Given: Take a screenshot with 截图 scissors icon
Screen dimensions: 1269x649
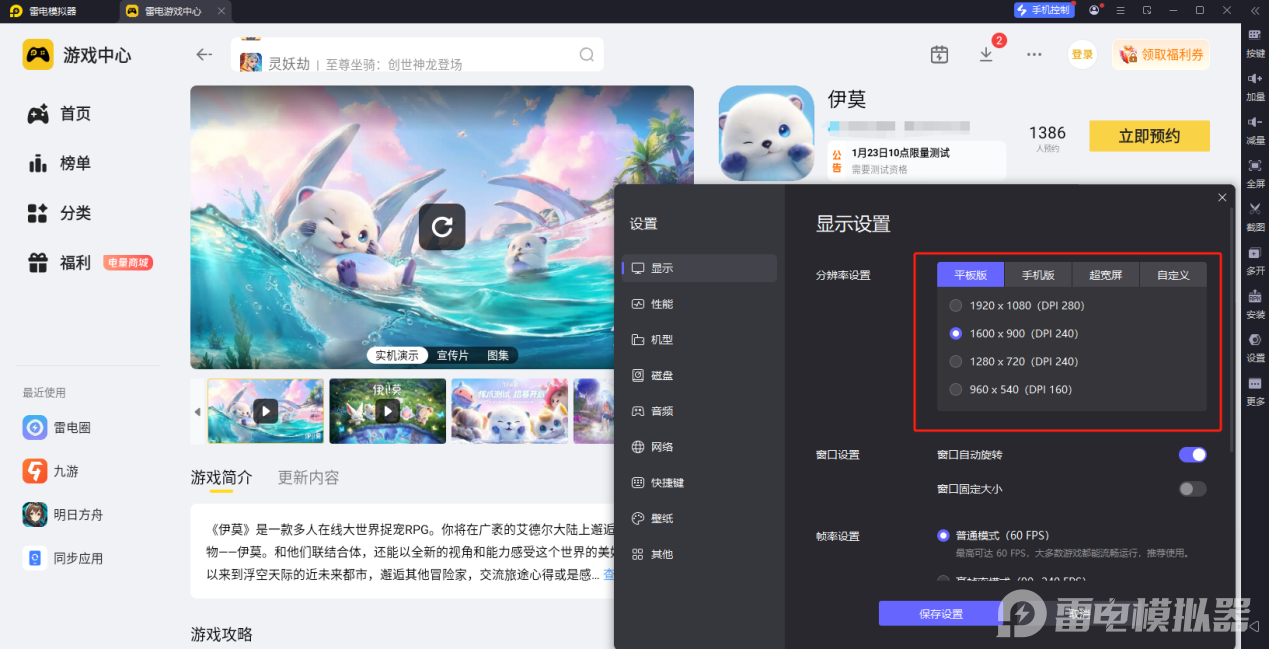Looking at the screenshot, I should (x=1255, y=208).
